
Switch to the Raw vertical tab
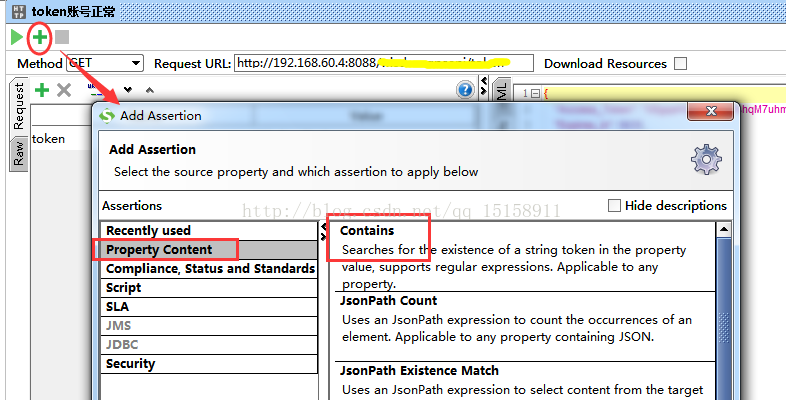coord(19,153)
